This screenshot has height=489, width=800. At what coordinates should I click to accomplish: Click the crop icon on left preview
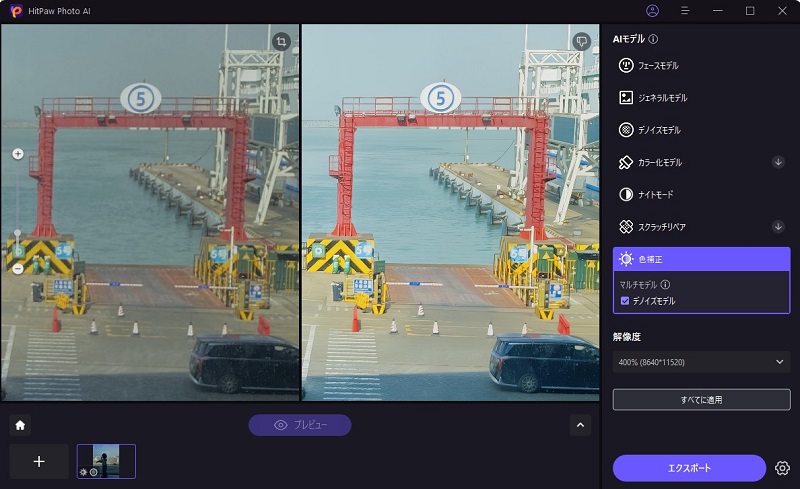click(282, 42)
